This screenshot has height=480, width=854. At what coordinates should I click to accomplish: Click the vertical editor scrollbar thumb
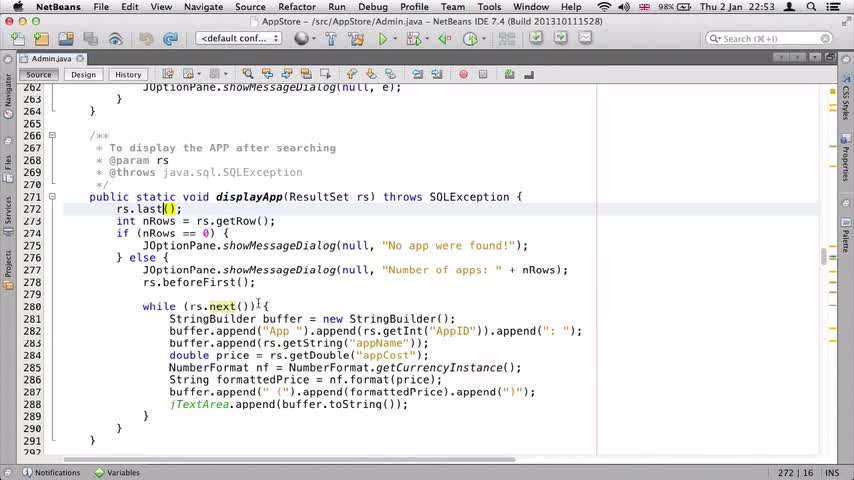[824, 256]
